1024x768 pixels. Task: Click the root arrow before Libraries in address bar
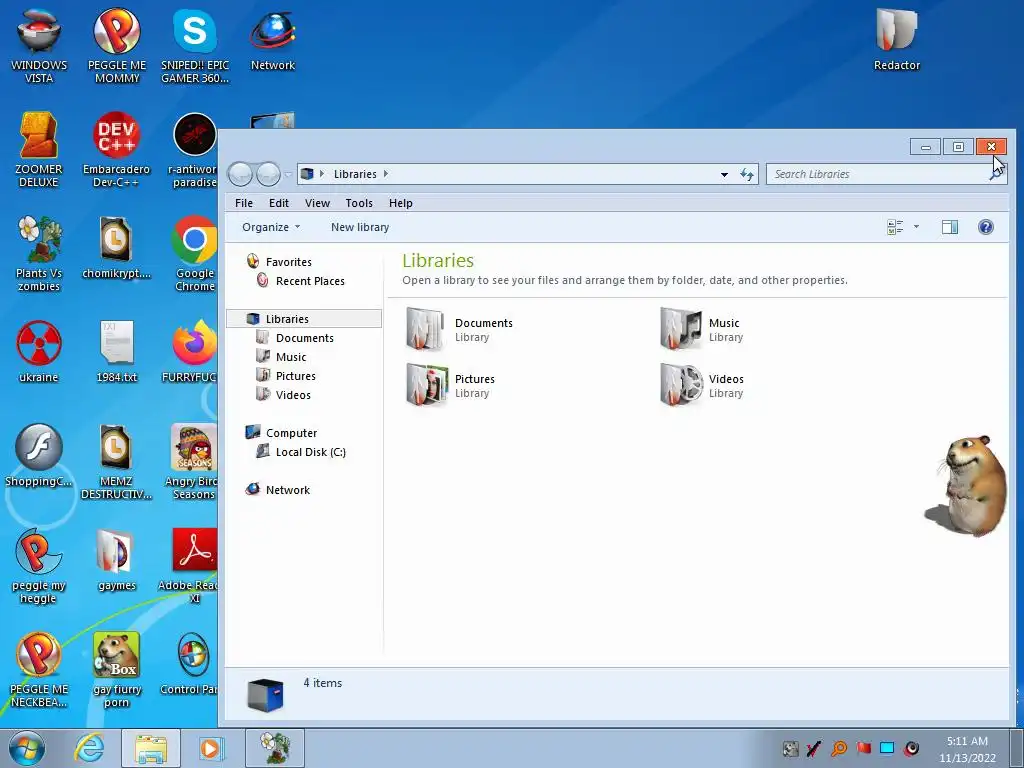point(321,174)
